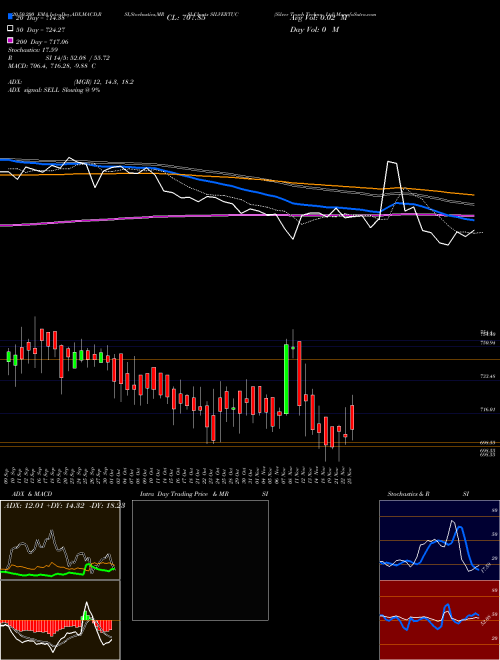Screen dimensions: 500x660
Task: Click the 'CL: 707.55' closing price text
Action: (x=186, y=18)
